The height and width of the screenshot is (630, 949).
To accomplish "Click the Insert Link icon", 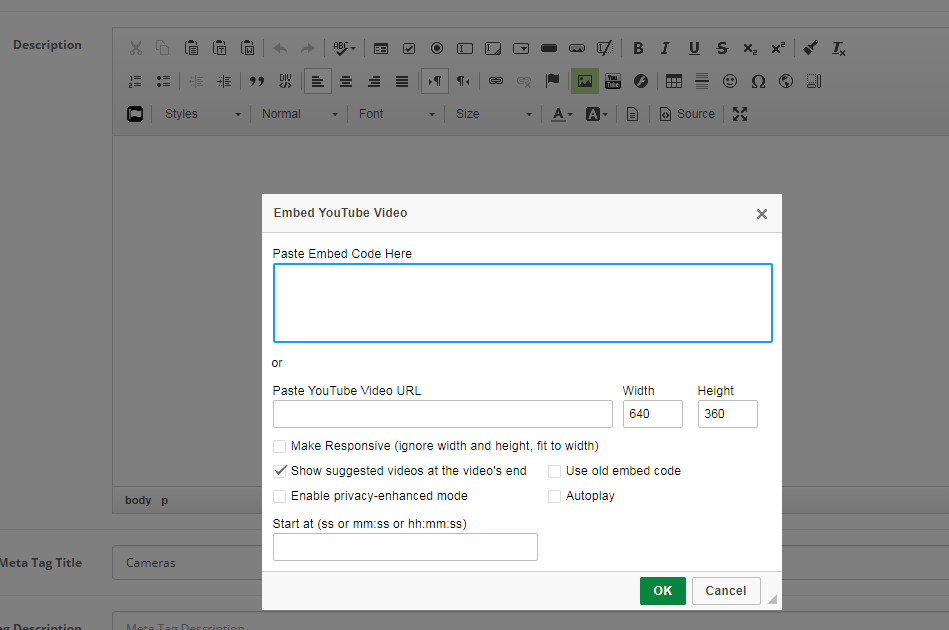I will click(496, 81).
